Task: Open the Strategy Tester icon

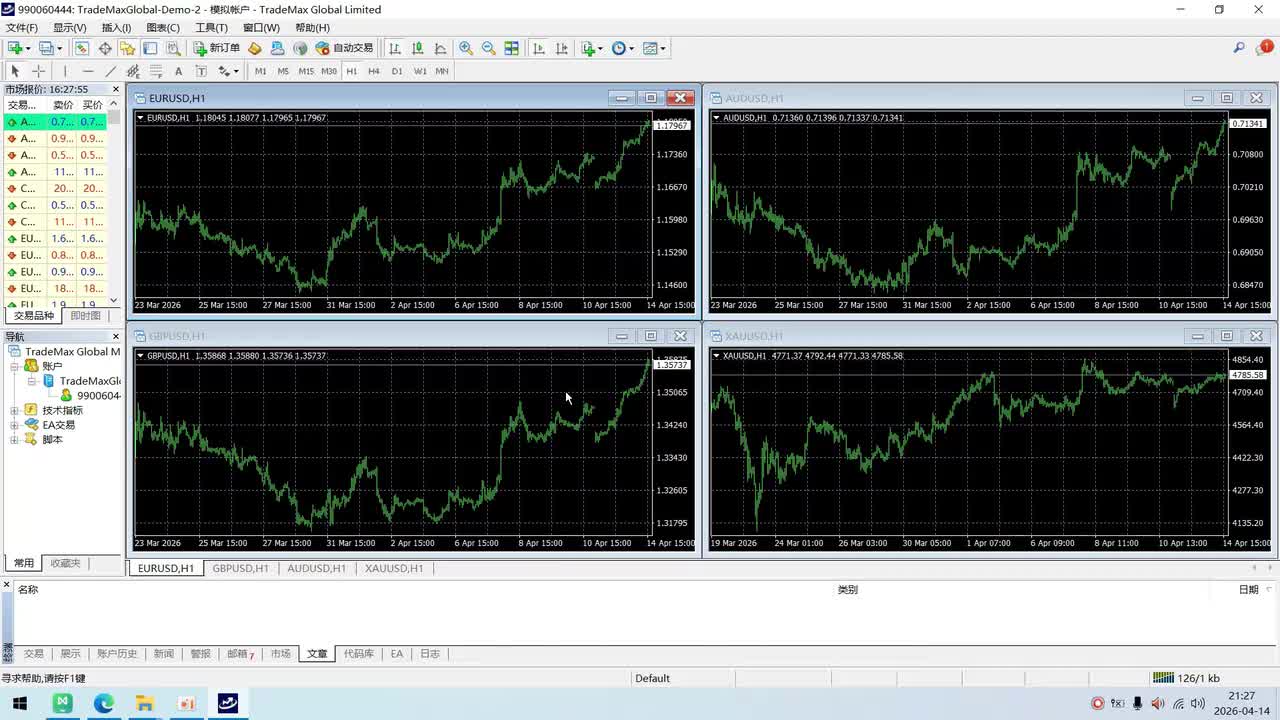Action: (173, 48)
